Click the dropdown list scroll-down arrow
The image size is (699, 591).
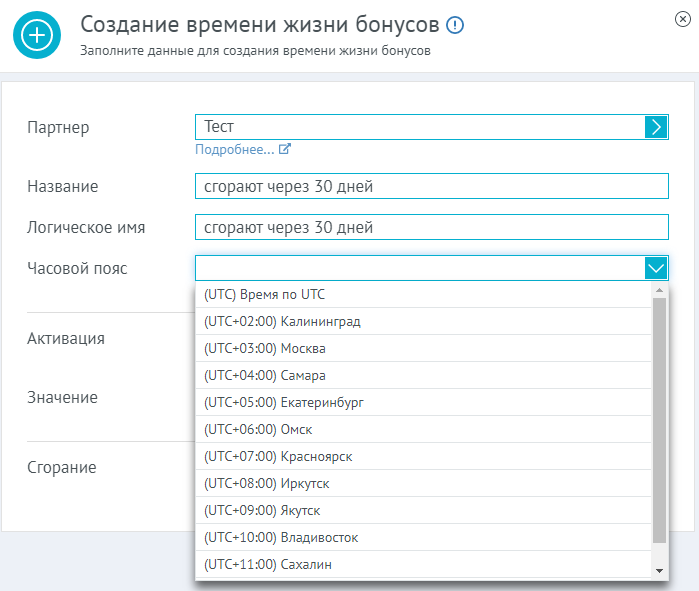coord(659,571)
